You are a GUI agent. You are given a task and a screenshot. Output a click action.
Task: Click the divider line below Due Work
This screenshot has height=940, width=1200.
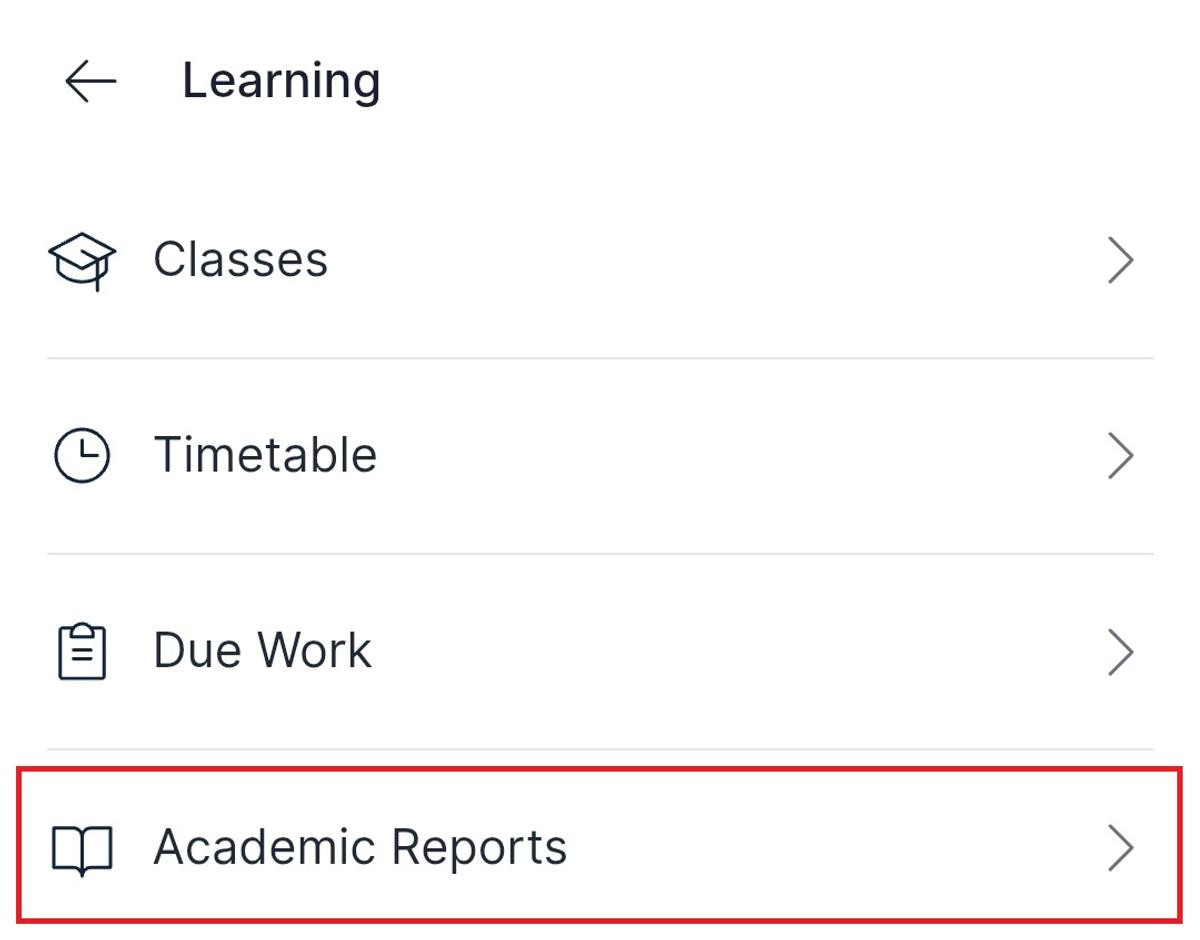click(600, 749)
